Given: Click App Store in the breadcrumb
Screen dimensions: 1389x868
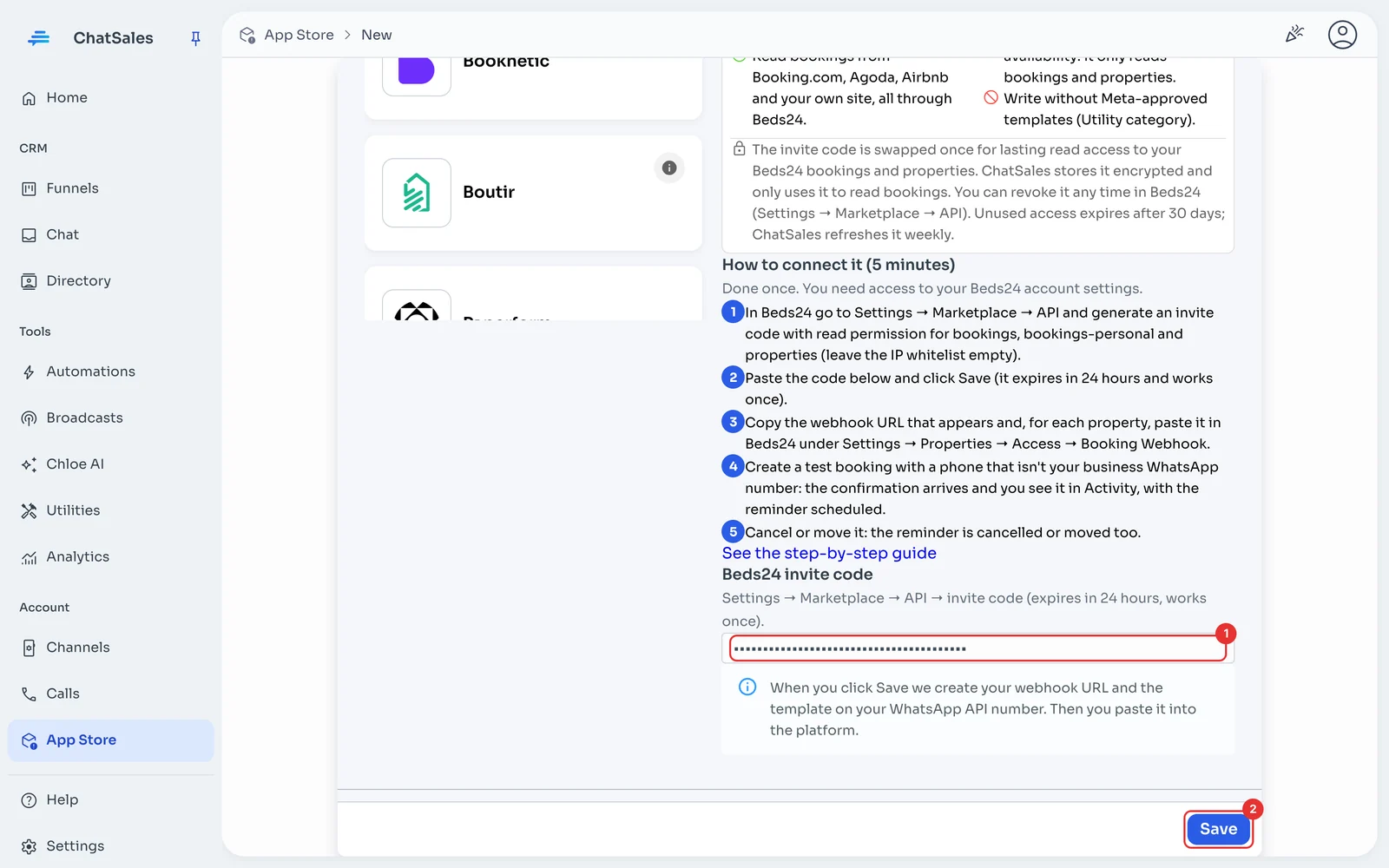Looking at the screenshot, I should [299, 35].
